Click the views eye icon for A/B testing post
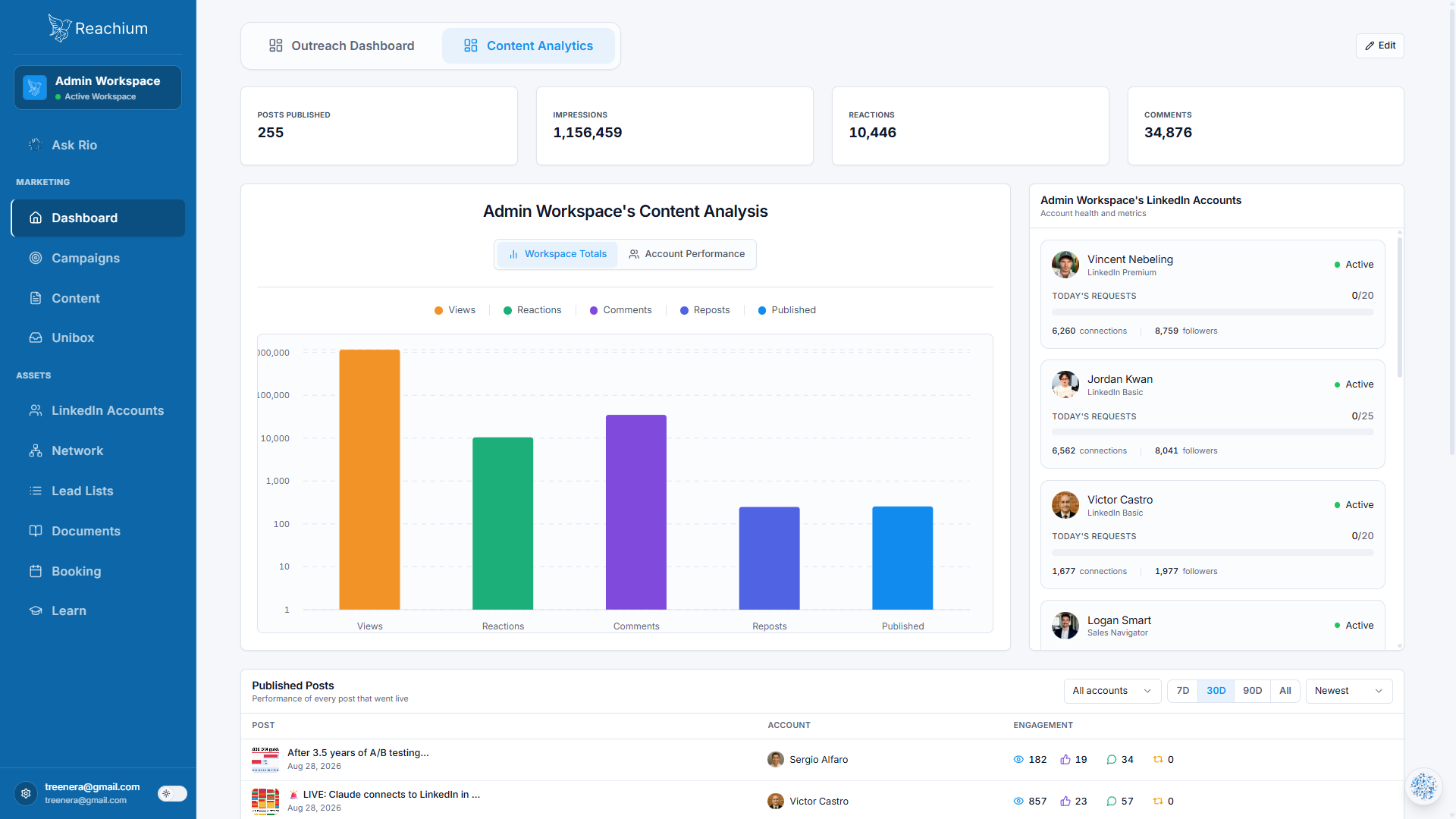The height and width of the screenshot is (819, 1456). [1018, 759]
